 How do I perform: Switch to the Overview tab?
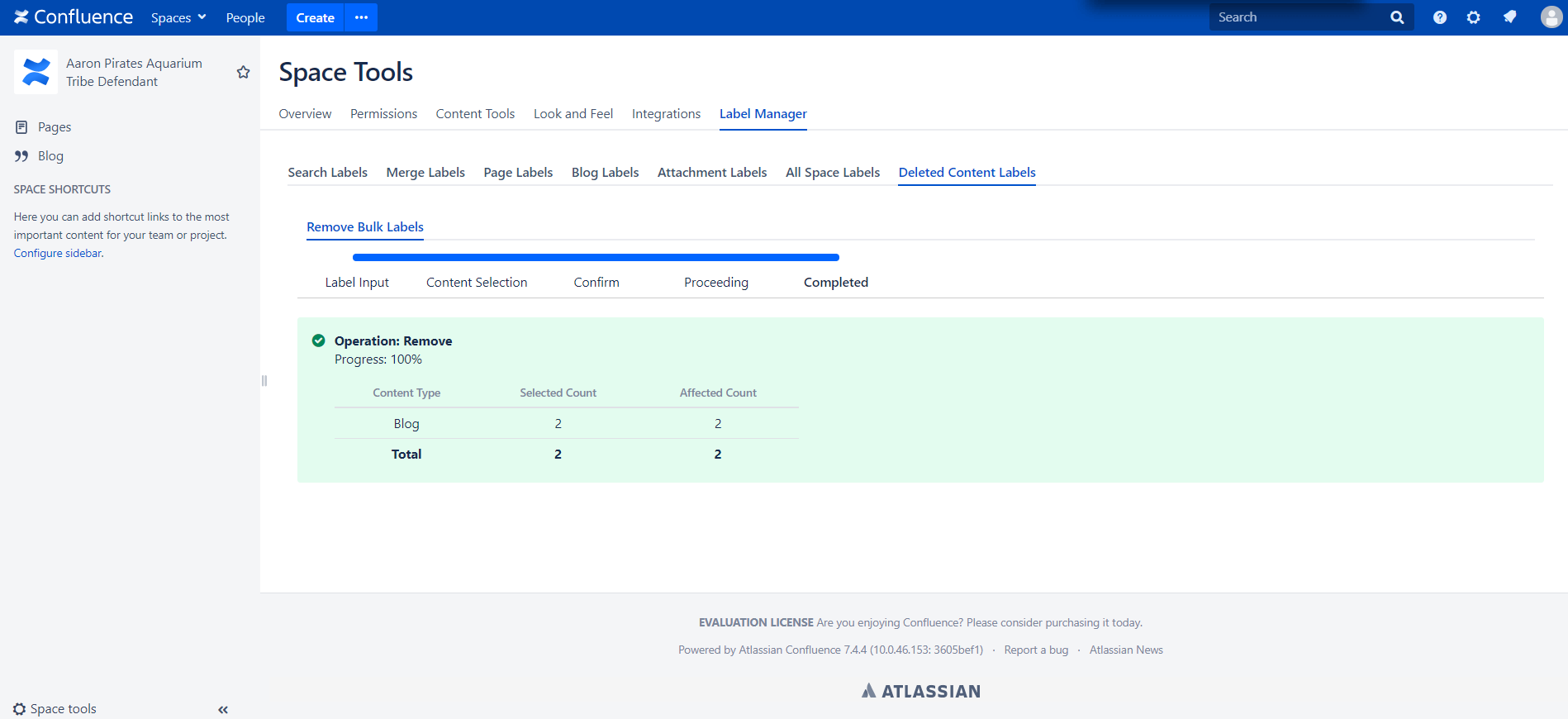click(x=305, y=114)
